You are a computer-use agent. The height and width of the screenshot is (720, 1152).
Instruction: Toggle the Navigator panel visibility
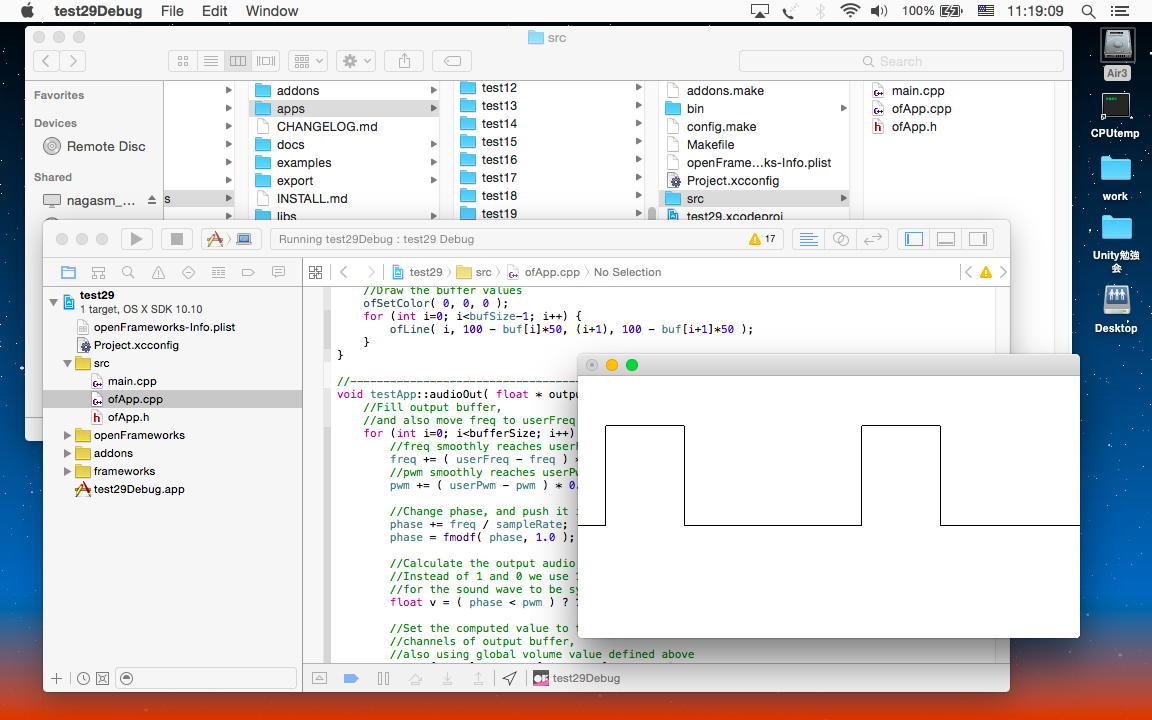pyautogui.click(x=914, y=239)
